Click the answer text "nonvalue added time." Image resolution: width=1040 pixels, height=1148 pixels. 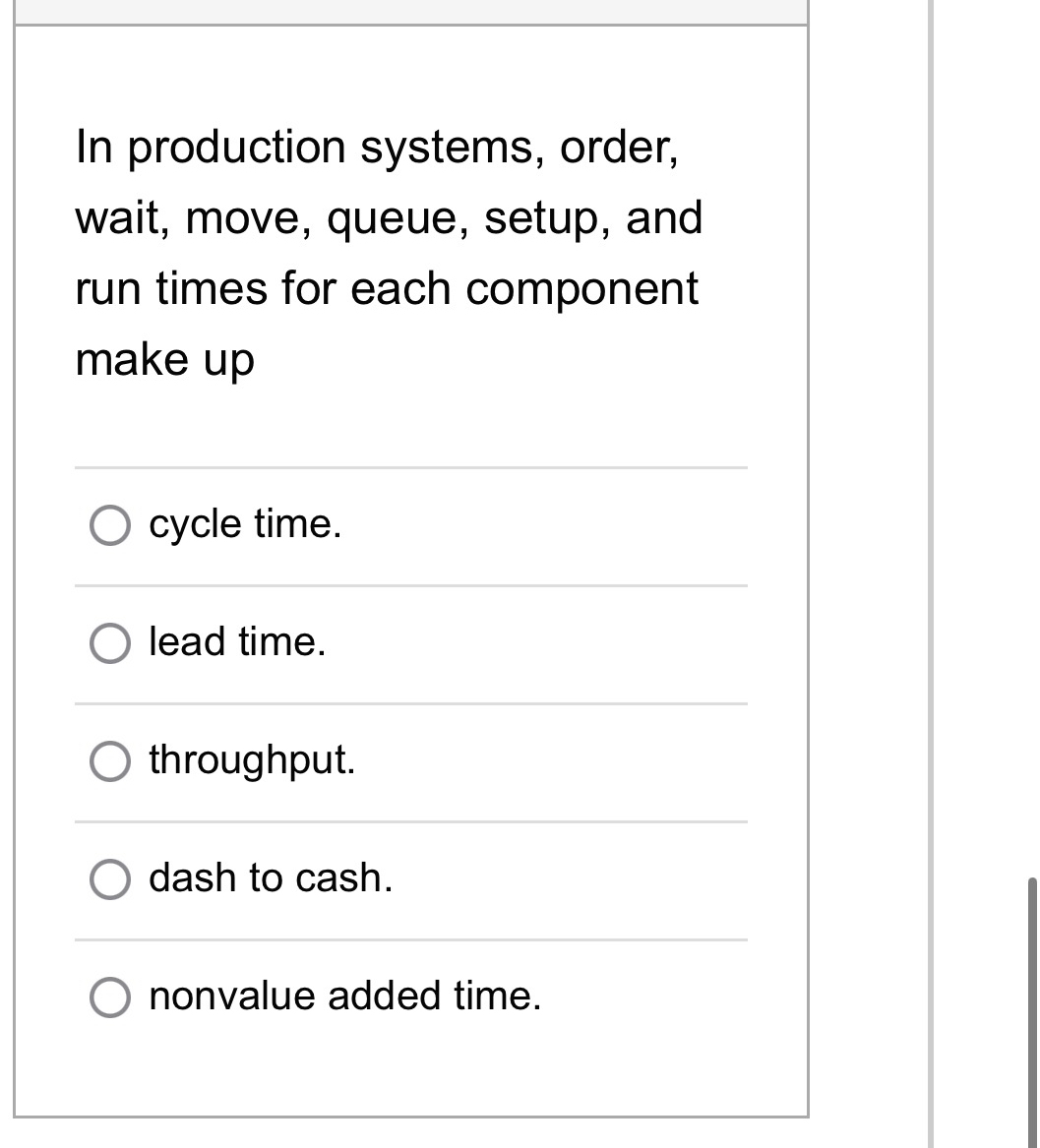pos(343,997)
